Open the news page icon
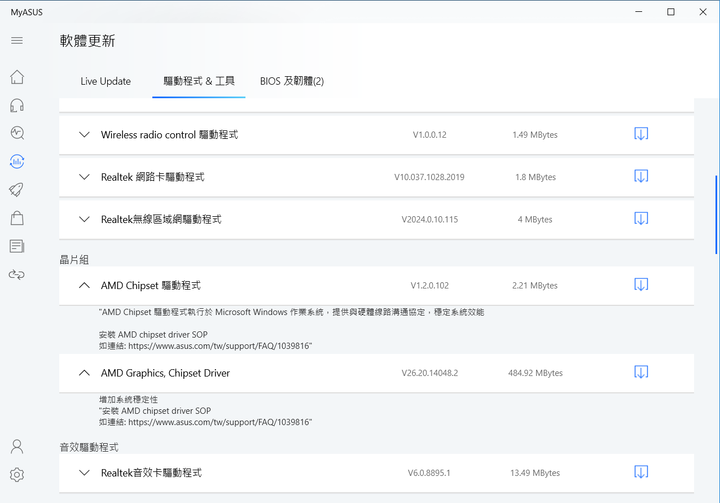The image size is (720, 503). pyautogui.click(x=17, y=246)
